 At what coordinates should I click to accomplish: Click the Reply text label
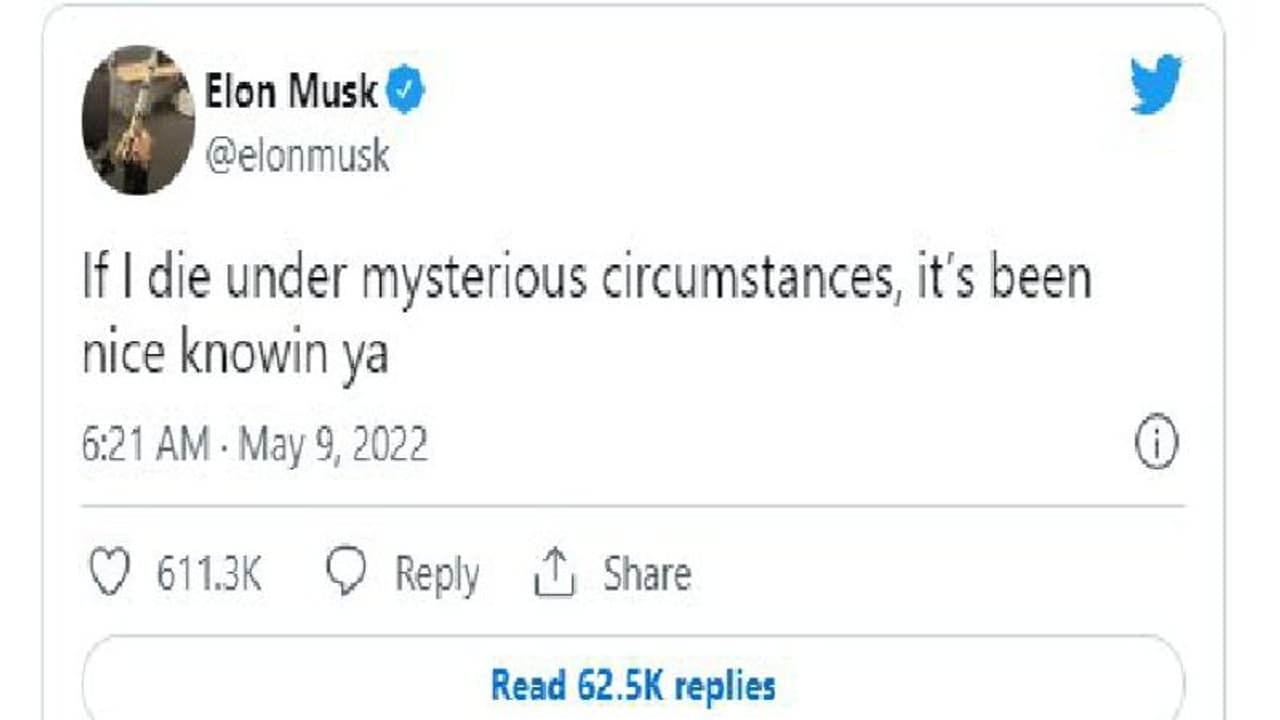pyautogui.click(x=437, y=575)
